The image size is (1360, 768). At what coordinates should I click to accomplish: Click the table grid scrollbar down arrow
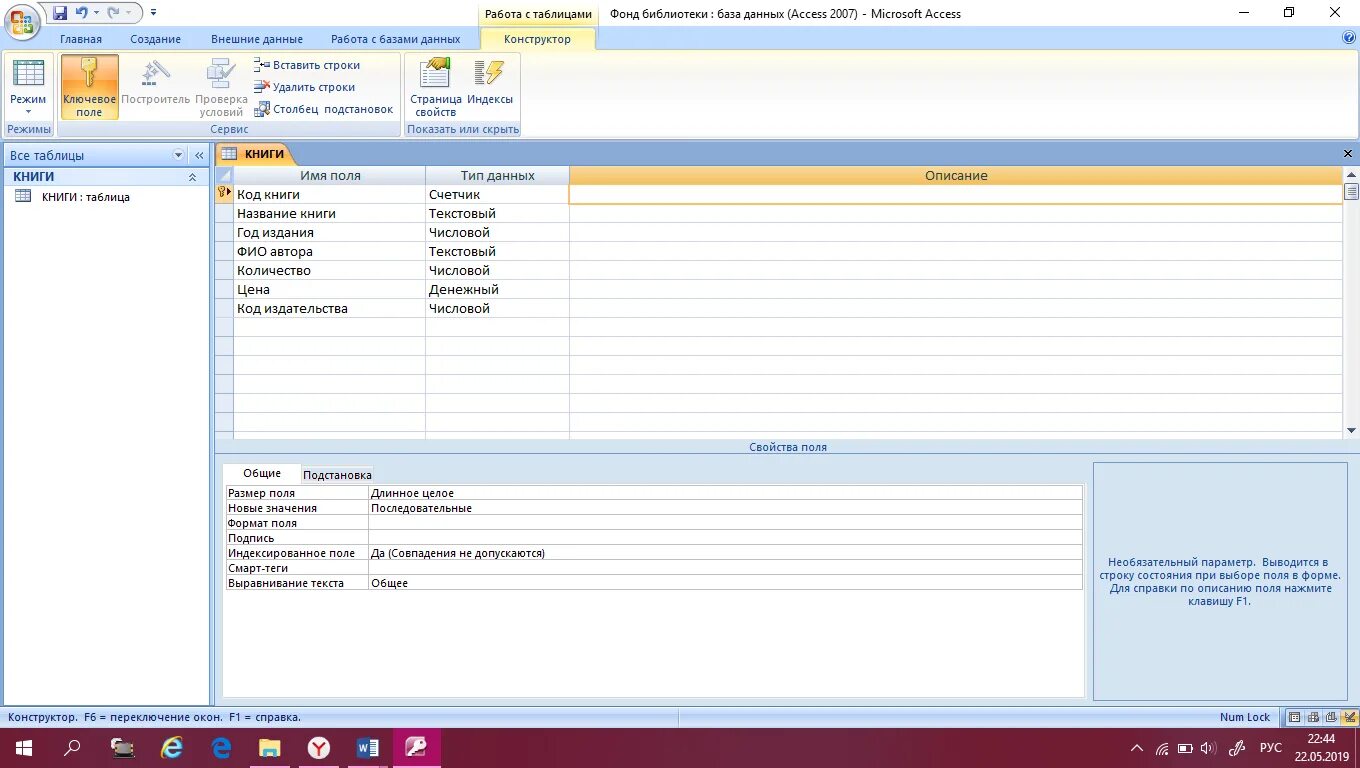1351,431
